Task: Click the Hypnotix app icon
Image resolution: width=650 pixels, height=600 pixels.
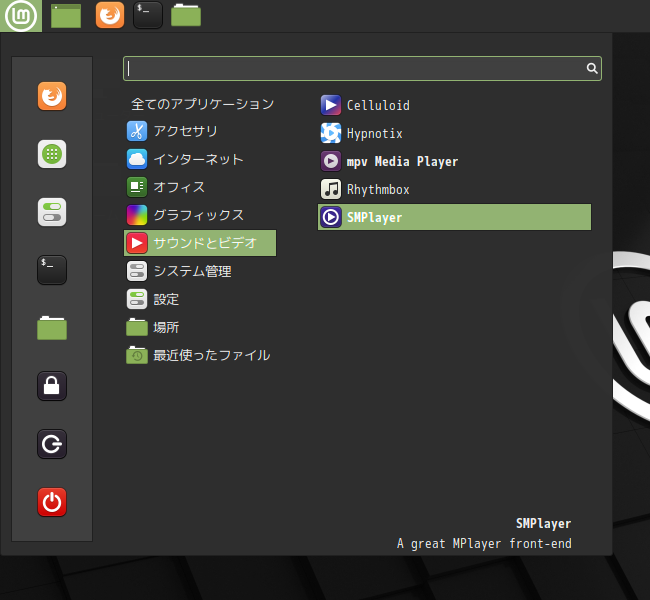Action: click(x=331, y=133)
